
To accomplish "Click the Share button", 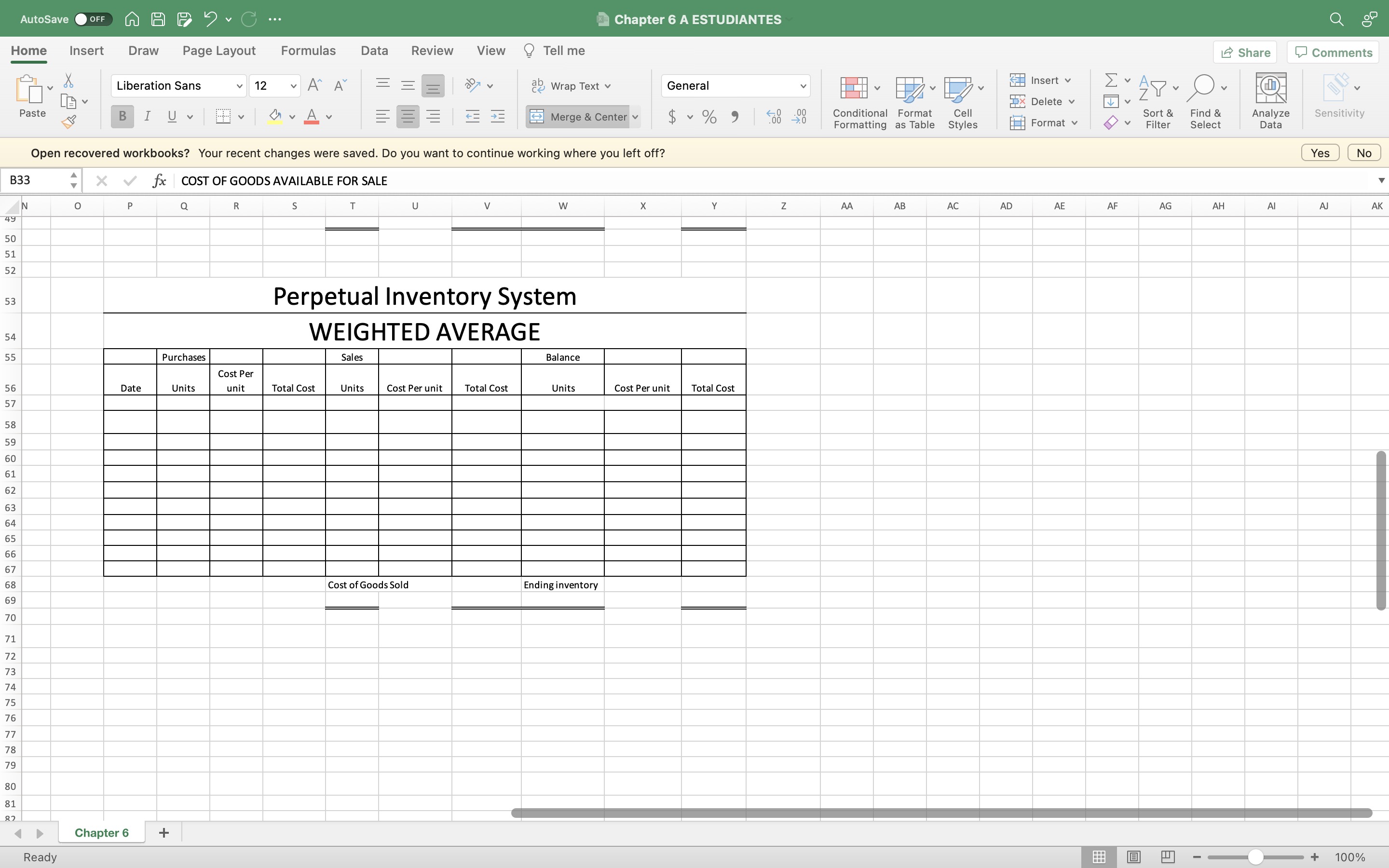I will pos(1244,52).
